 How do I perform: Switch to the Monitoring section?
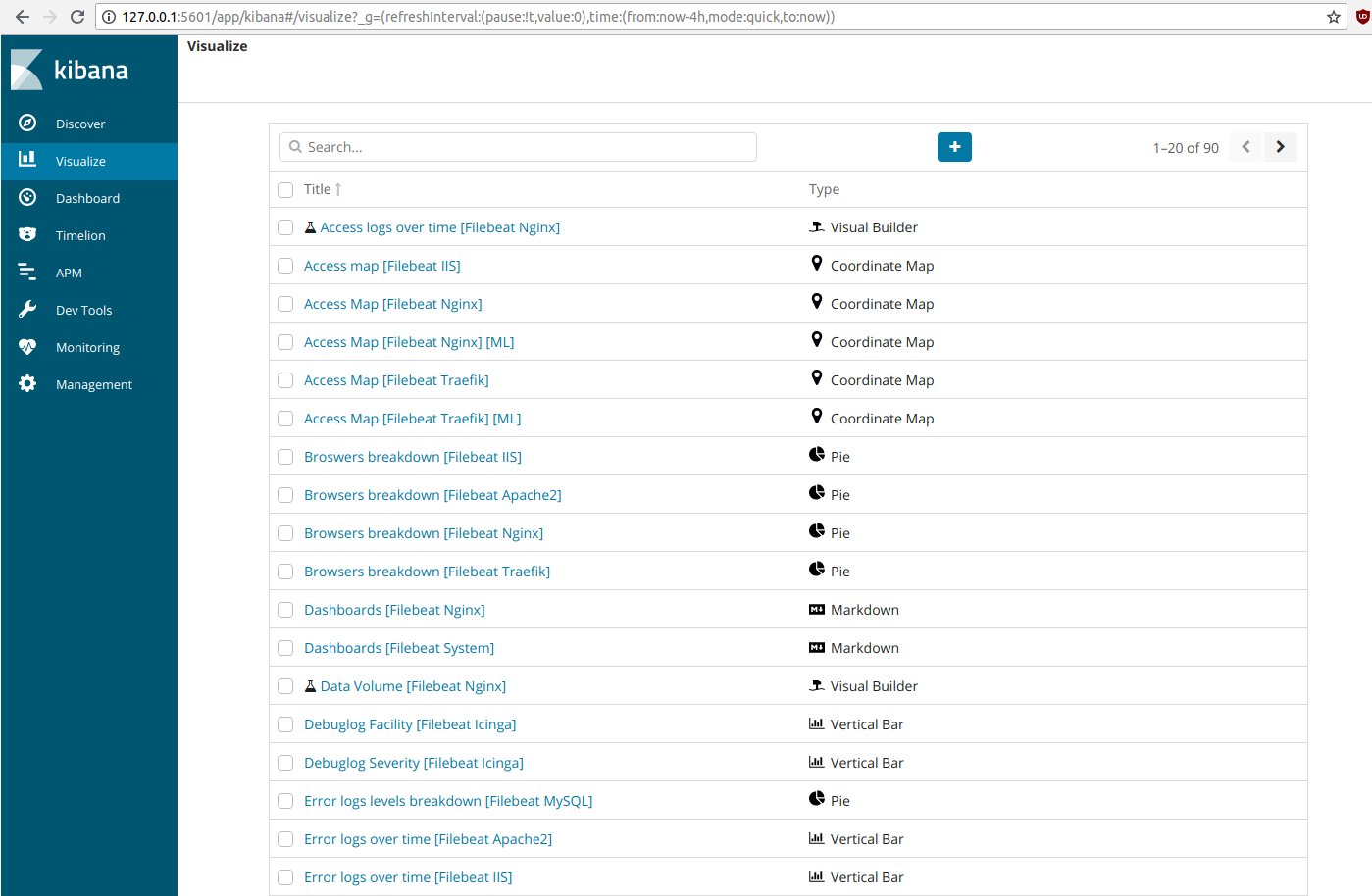point(87,347)
